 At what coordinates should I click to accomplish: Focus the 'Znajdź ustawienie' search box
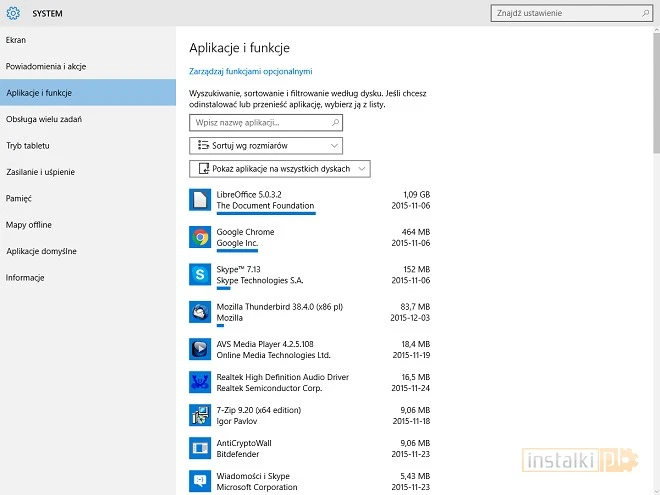point(570,13)
